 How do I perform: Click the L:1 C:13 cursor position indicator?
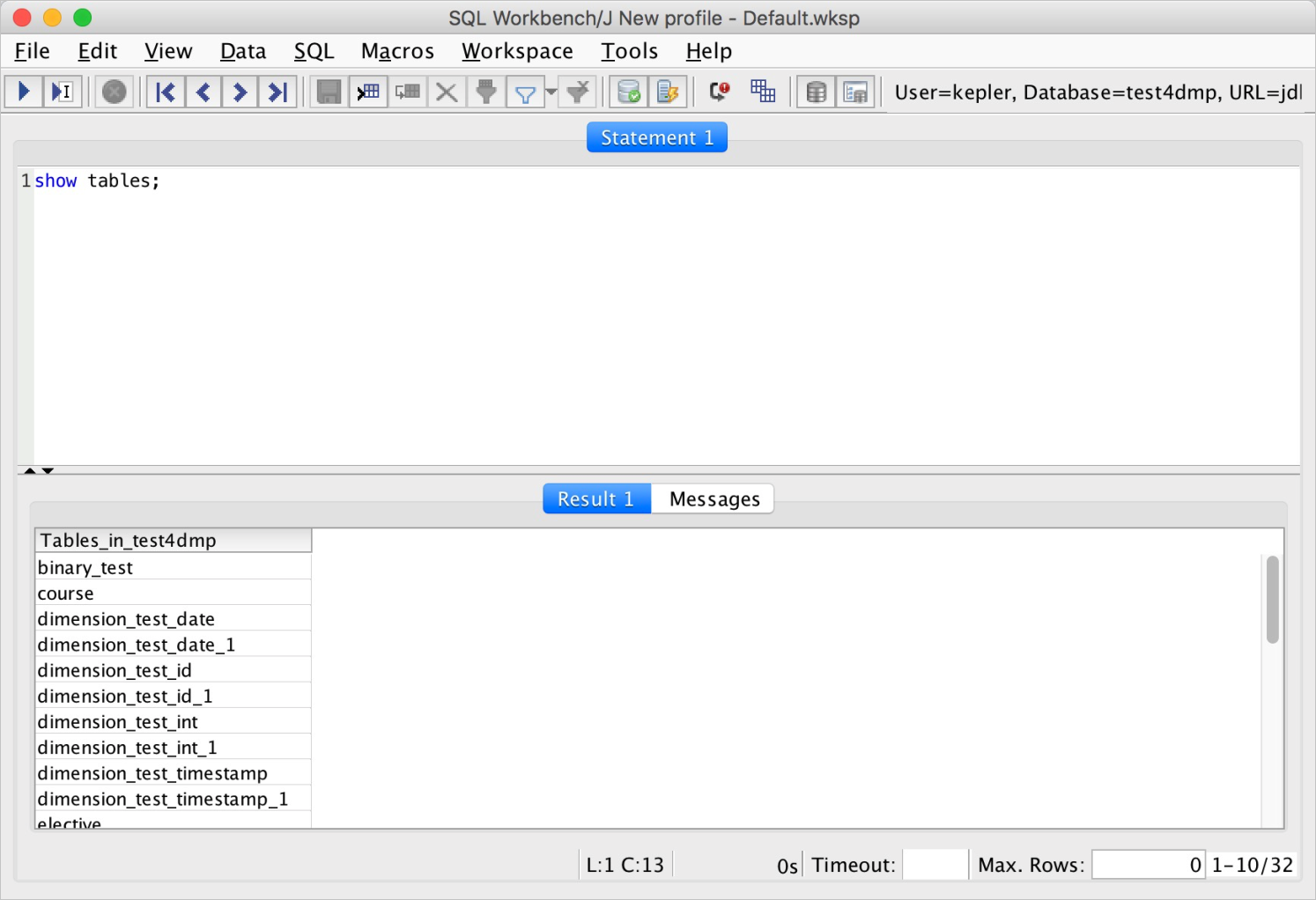[625, 865]
